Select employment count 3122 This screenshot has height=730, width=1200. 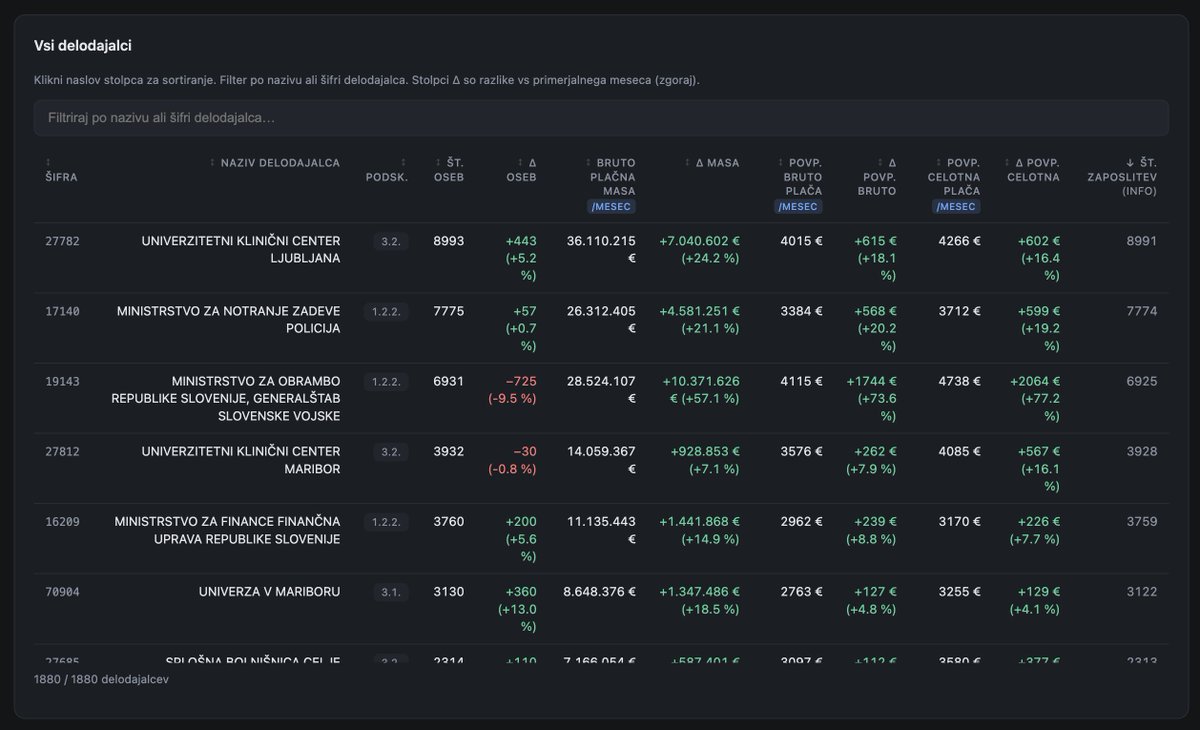pos(1141,591)
